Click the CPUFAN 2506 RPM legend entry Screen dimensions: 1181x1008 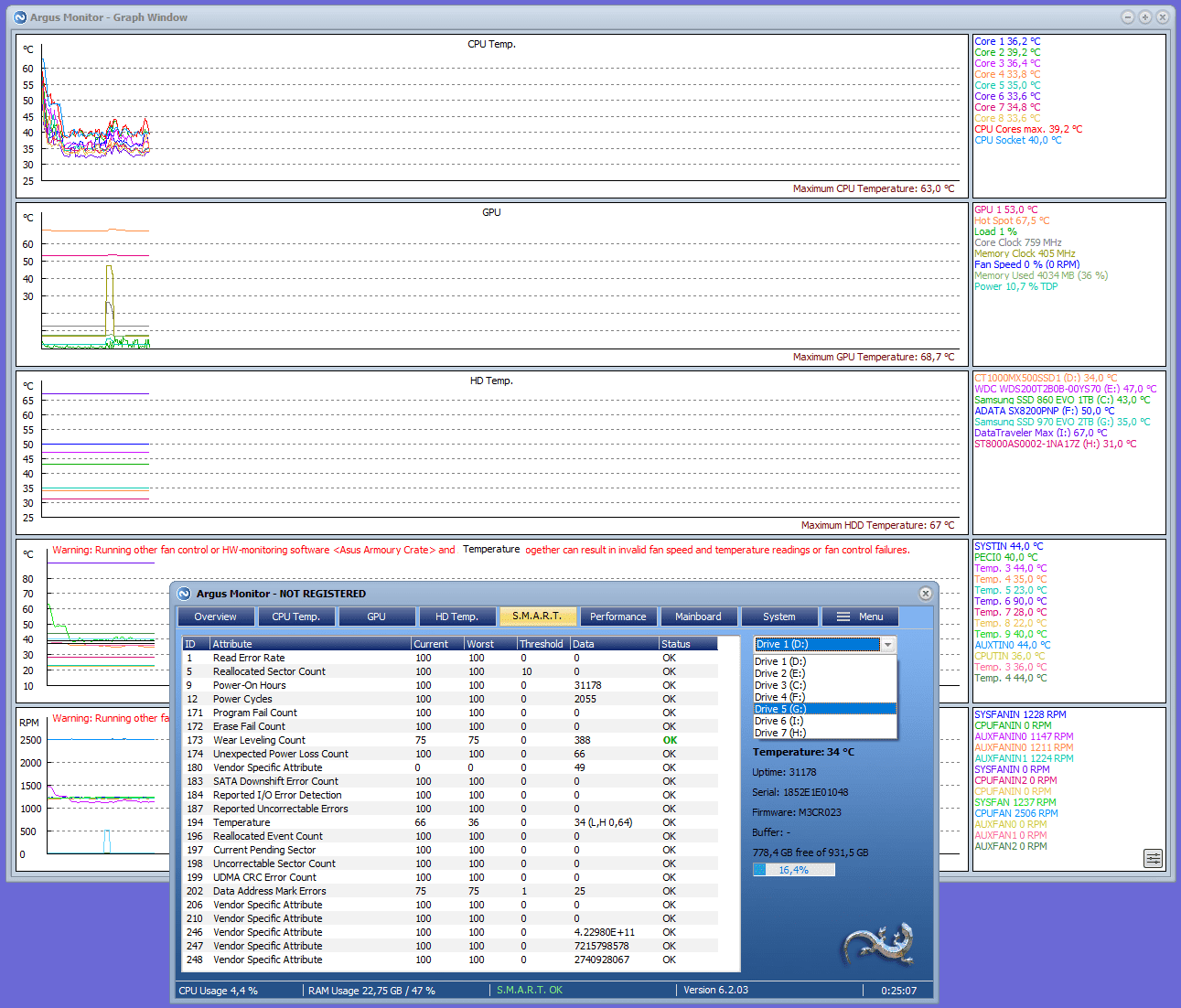(x=1015, y=813)
